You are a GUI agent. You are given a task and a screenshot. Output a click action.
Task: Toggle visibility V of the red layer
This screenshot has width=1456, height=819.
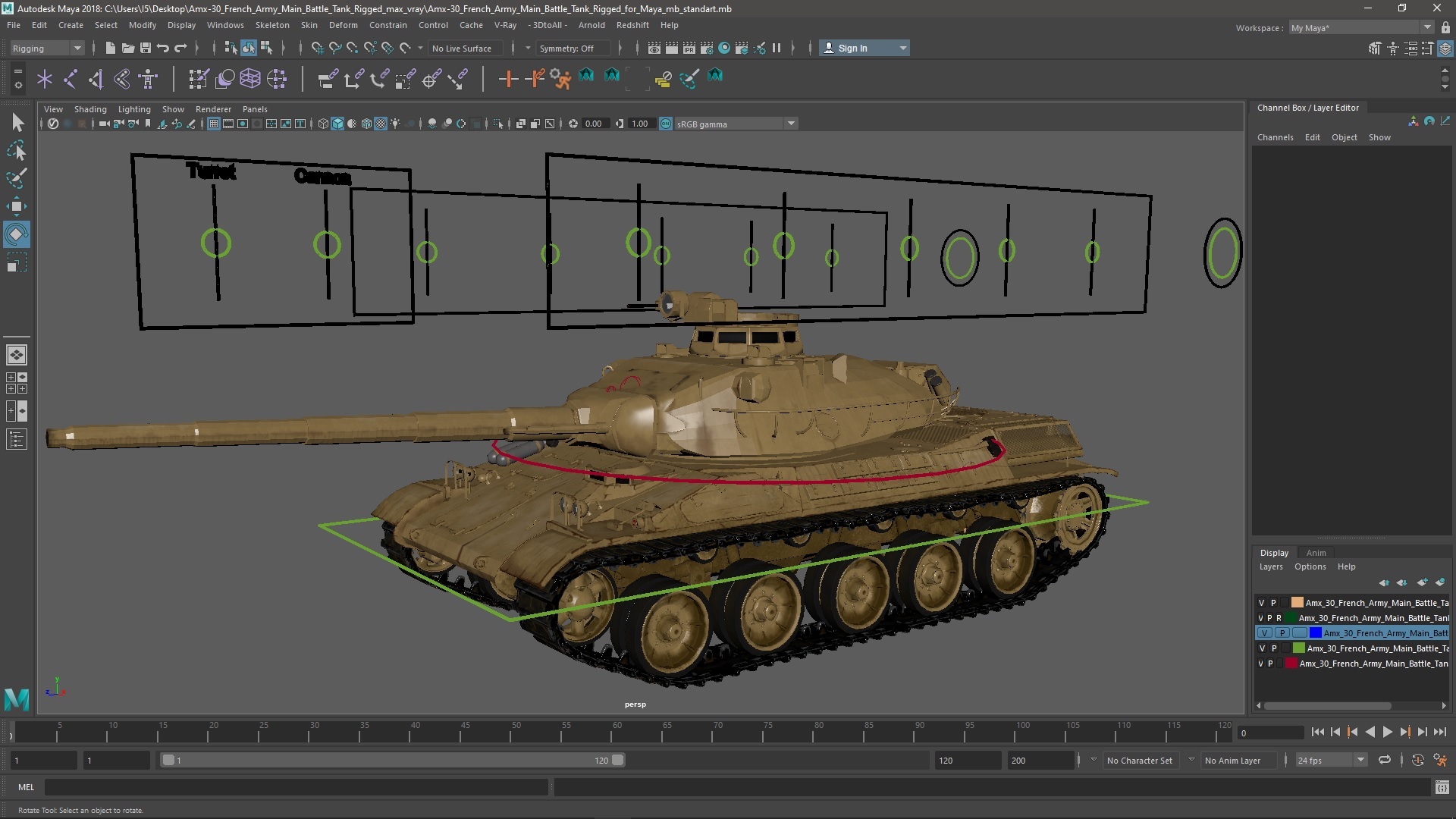1261,664
